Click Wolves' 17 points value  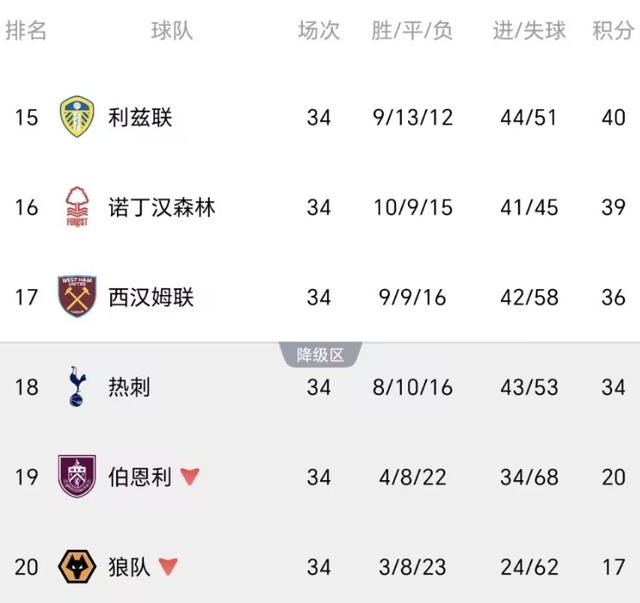coord(612,567)
